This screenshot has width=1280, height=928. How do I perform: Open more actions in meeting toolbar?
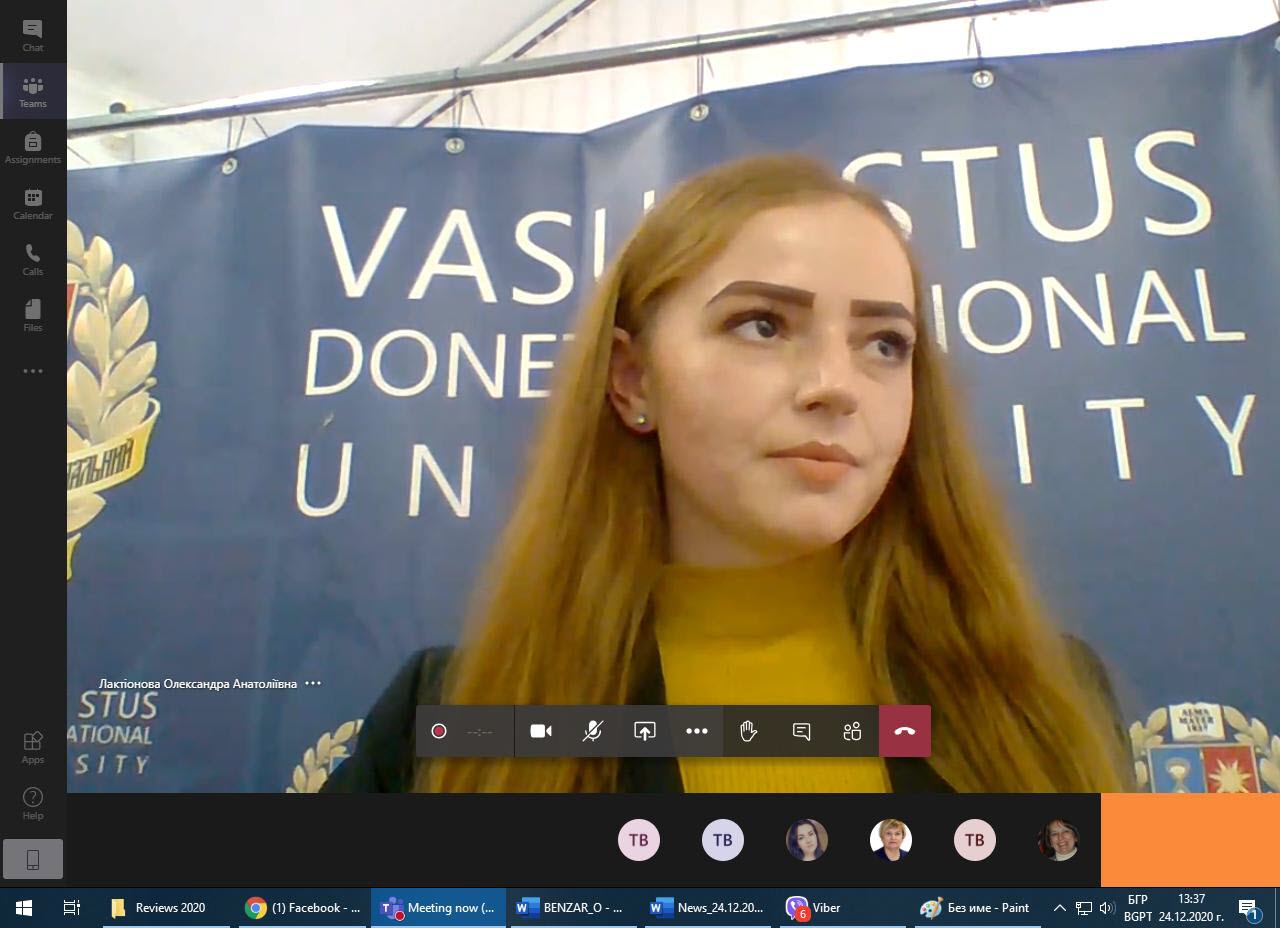pyautogui.click(x=697, y=731)
